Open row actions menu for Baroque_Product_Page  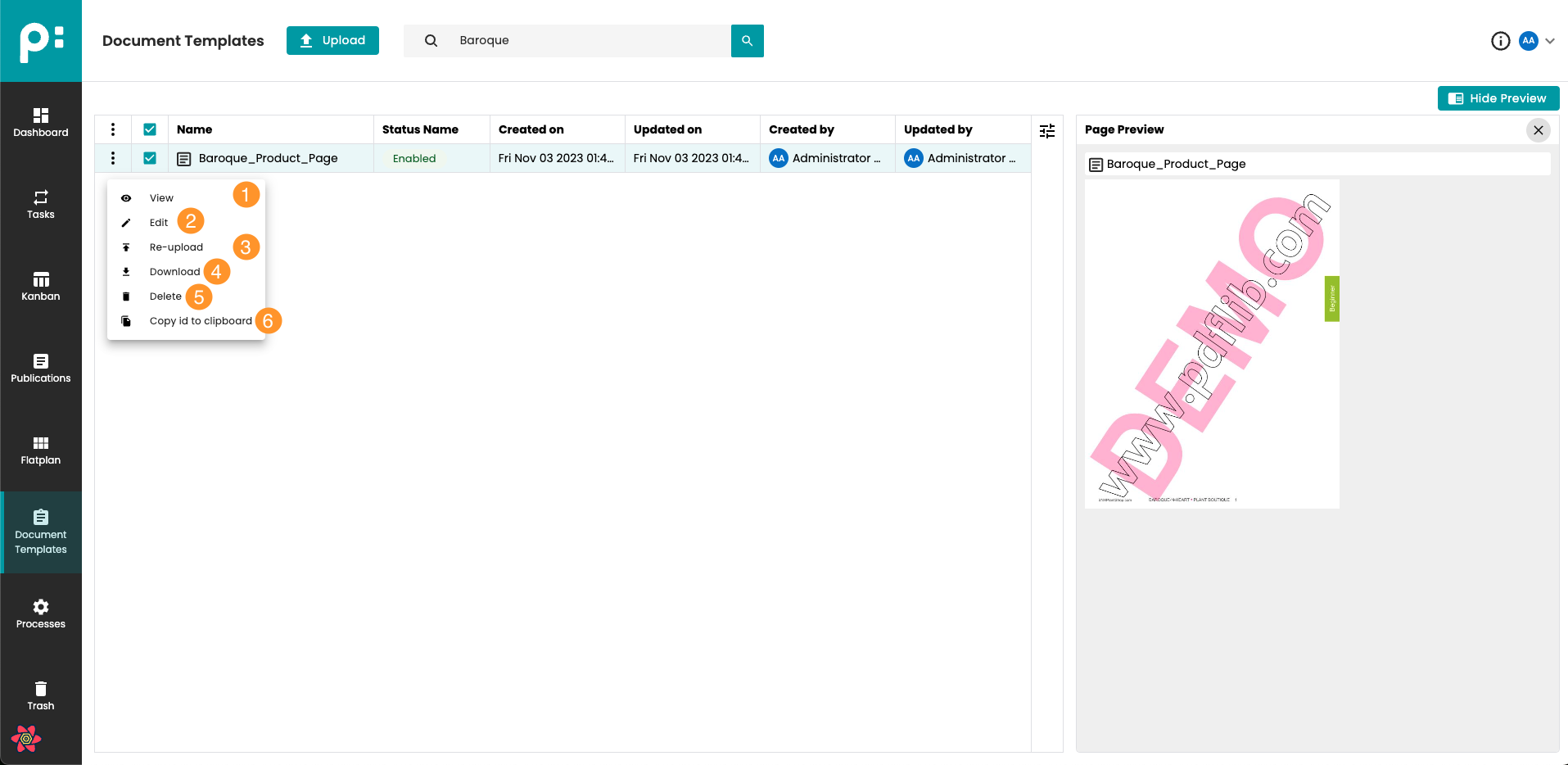pos(113,158)
